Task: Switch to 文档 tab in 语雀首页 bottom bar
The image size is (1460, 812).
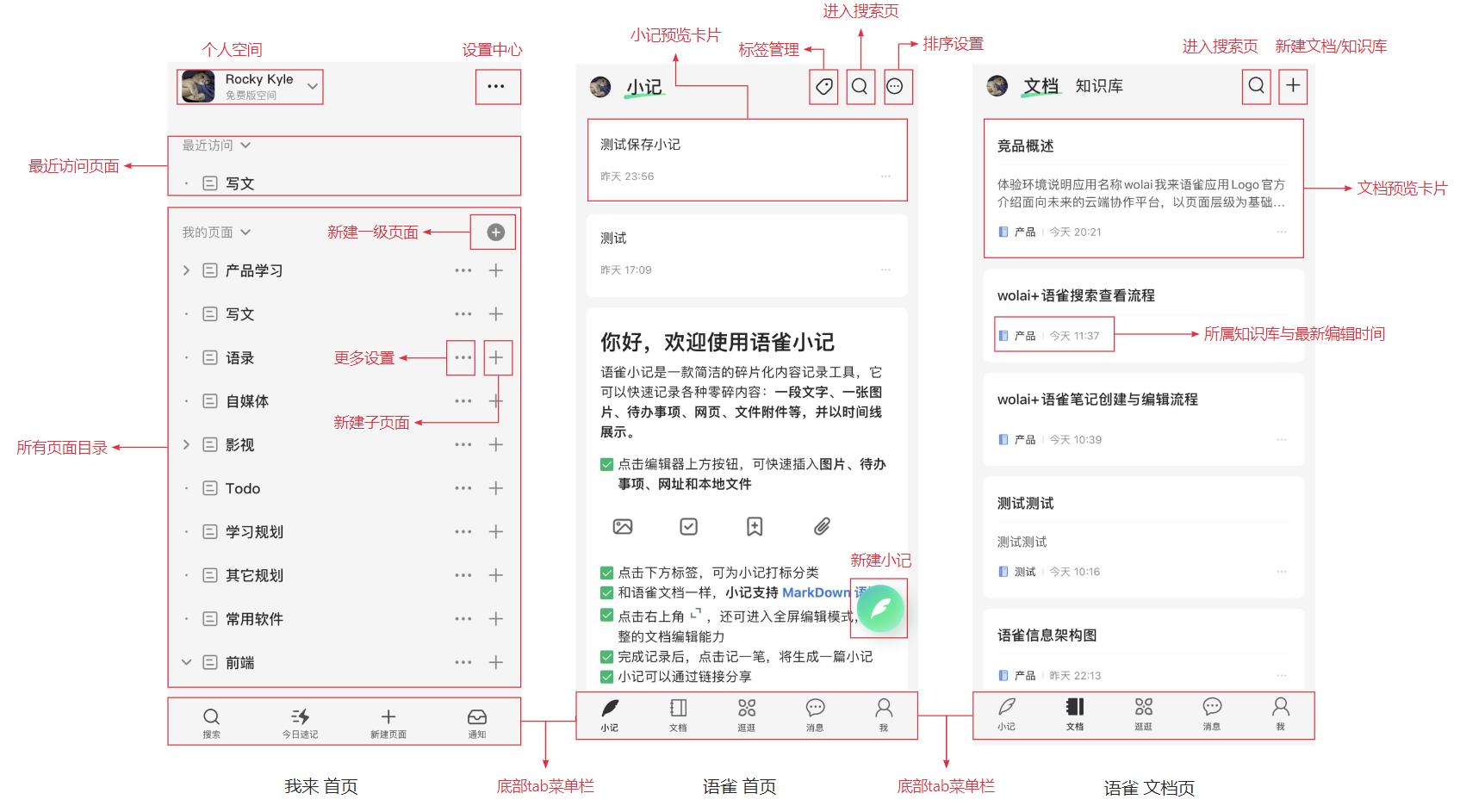Action: tap(678, 715)
